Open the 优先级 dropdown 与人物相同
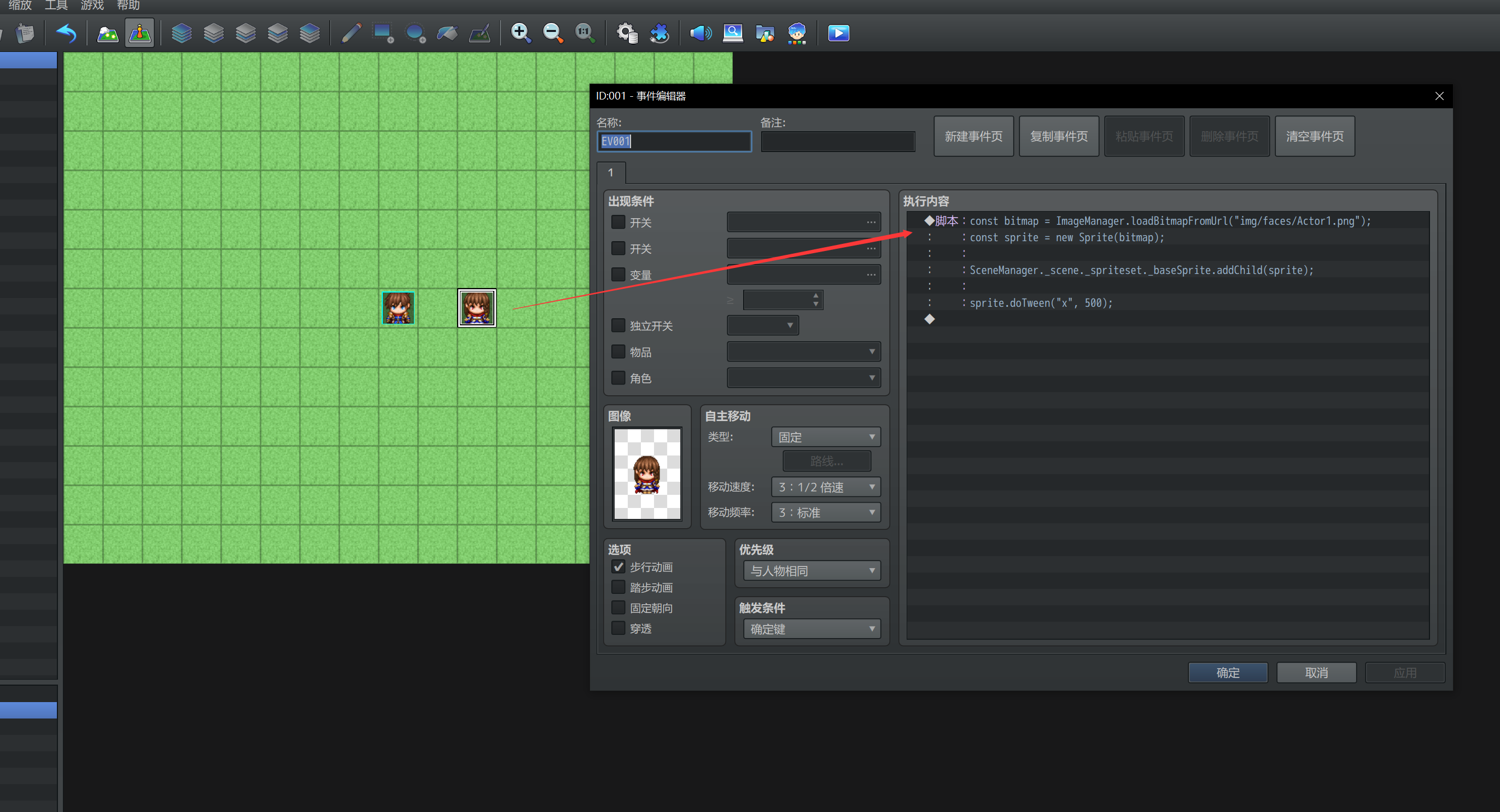This screenshot has height=812, width=1500. 812,571
